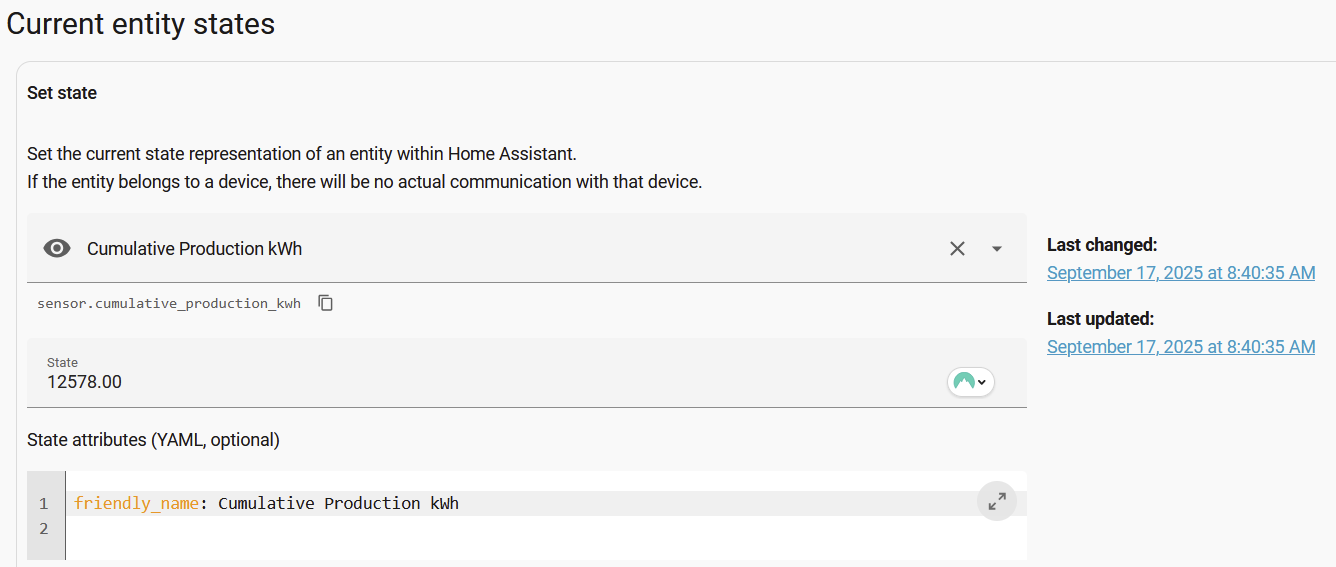This screenshot has width=1336, height=567.
Task: Click the Set state heading
Action: (62, 93)
